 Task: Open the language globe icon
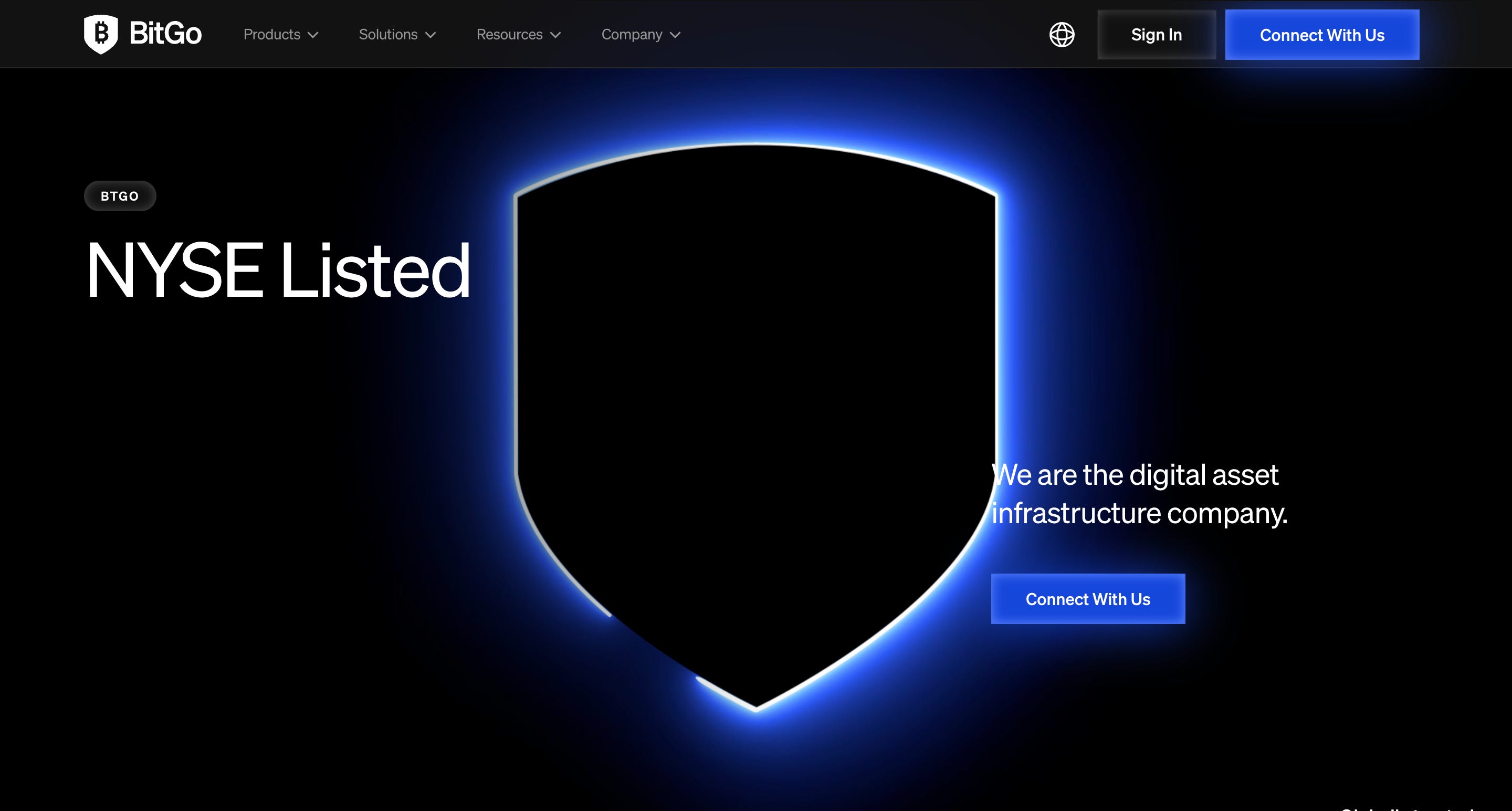click(x=1061, y=35)
